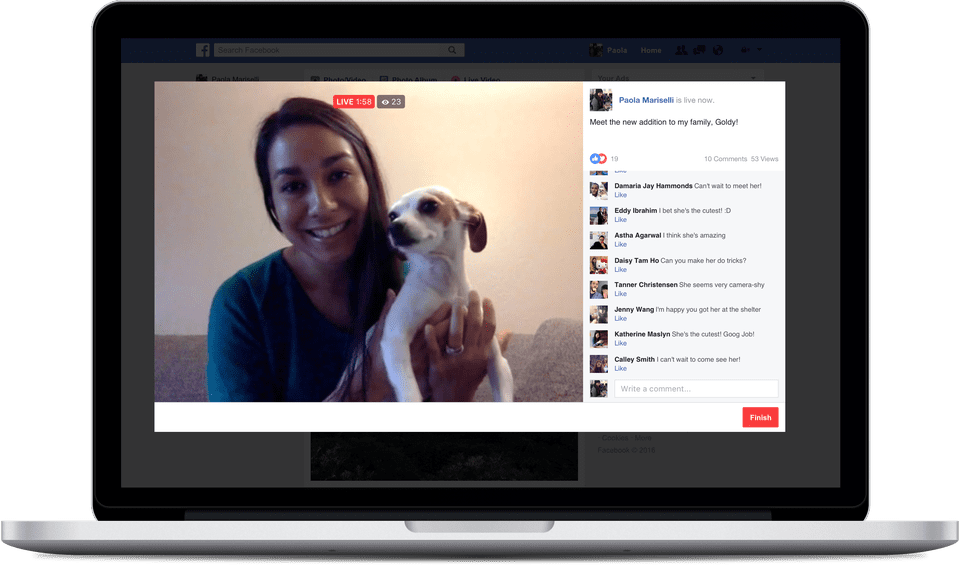The width and height of the screenshot is (960, 565).
Task: Select the Live Video tab behind the dialog
Action: tap(476, 79)
